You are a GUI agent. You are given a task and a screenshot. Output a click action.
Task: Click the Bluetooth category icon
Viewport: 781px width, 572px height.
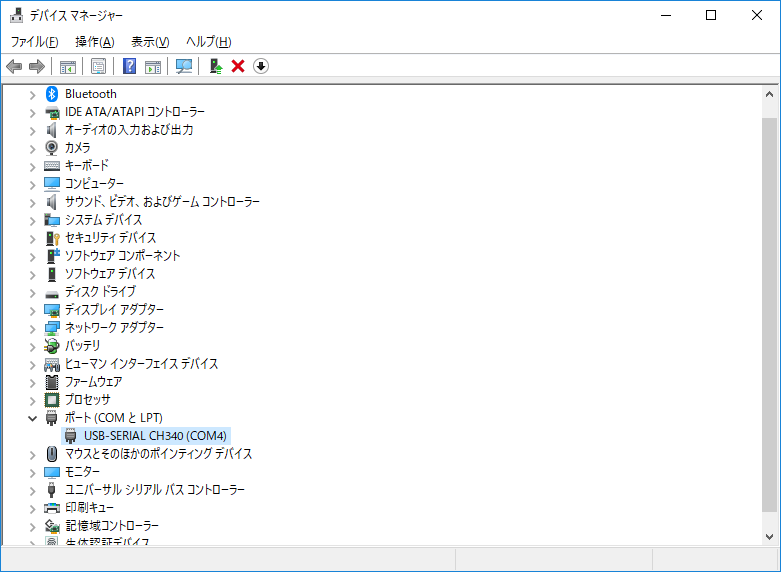[52, 94]
